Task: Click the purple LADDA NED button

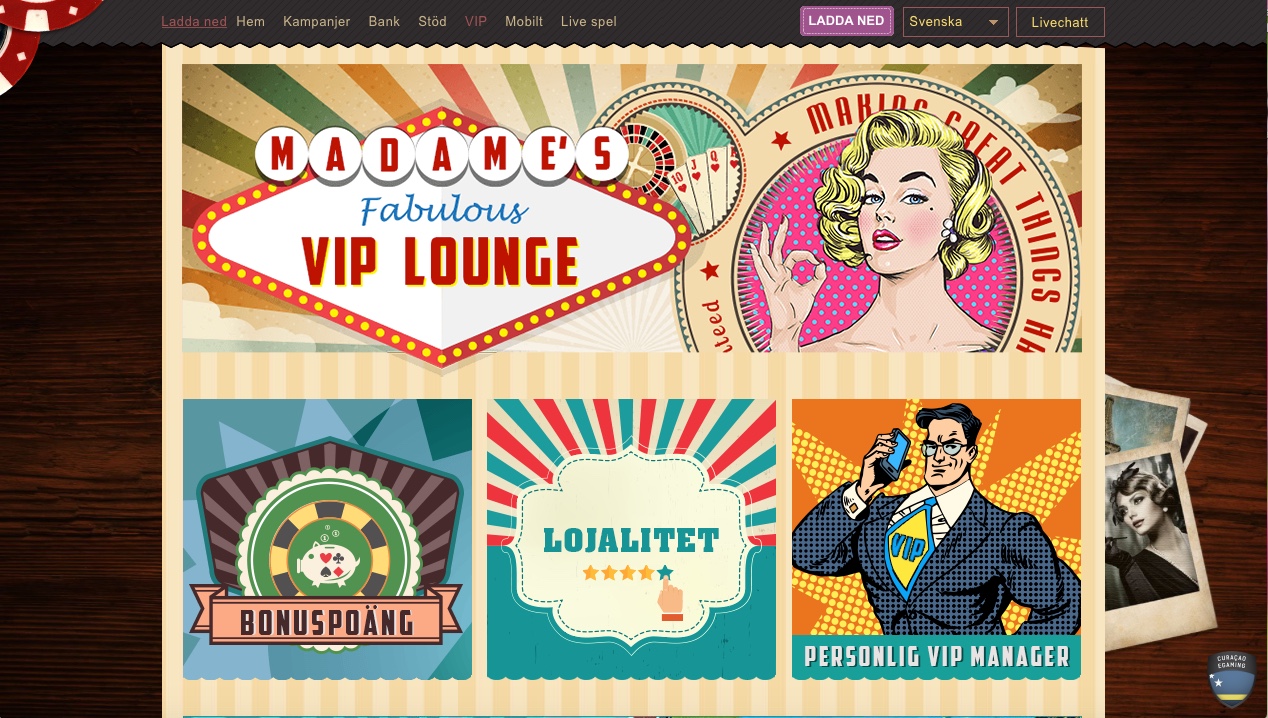Action: [846, 21]
